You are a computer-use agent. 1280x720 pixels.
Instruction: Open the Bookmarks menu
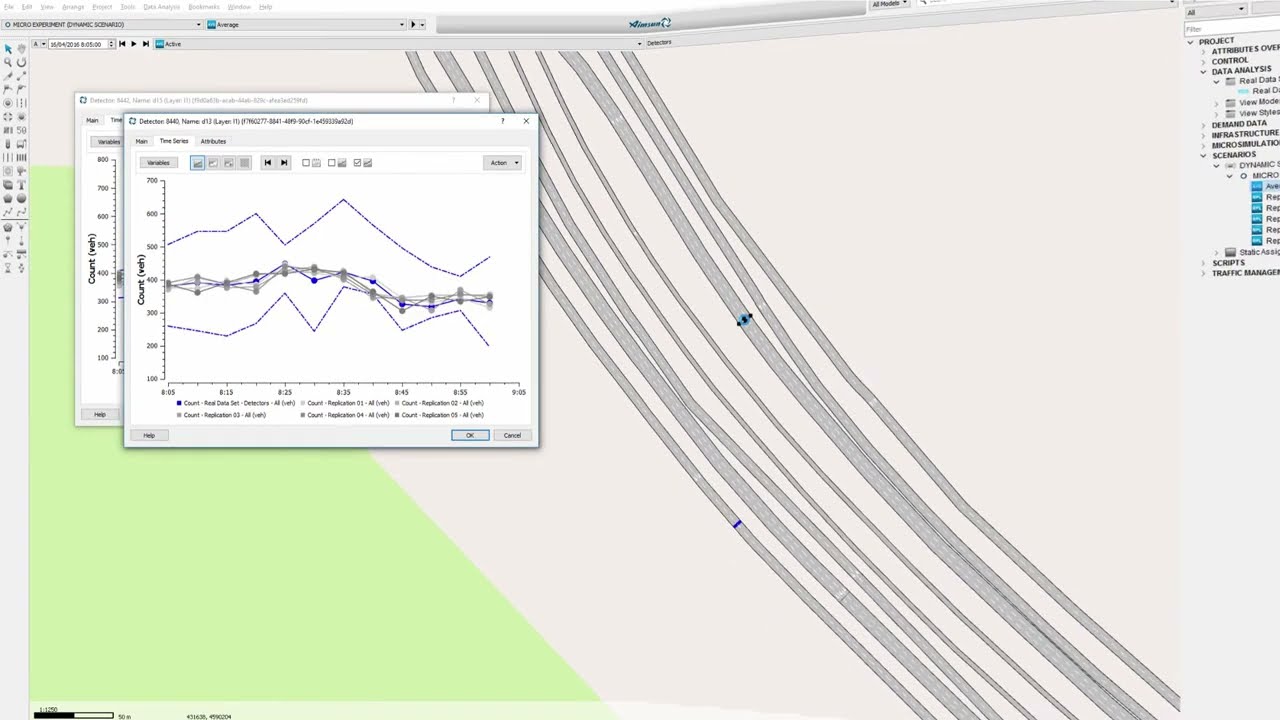click(203, 7)
